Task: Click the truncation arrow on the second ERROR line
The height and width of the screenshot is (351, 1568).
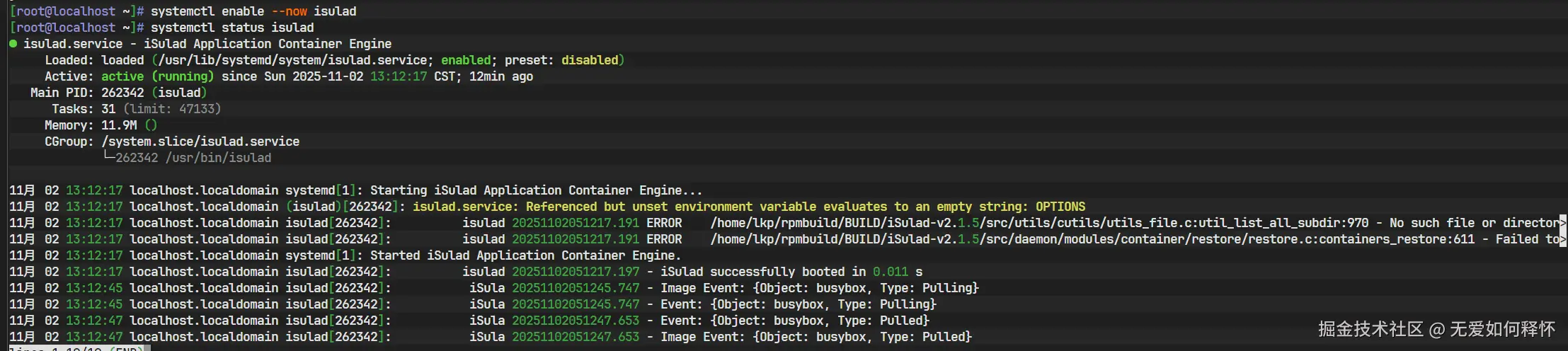Action: coord(1562,239)
